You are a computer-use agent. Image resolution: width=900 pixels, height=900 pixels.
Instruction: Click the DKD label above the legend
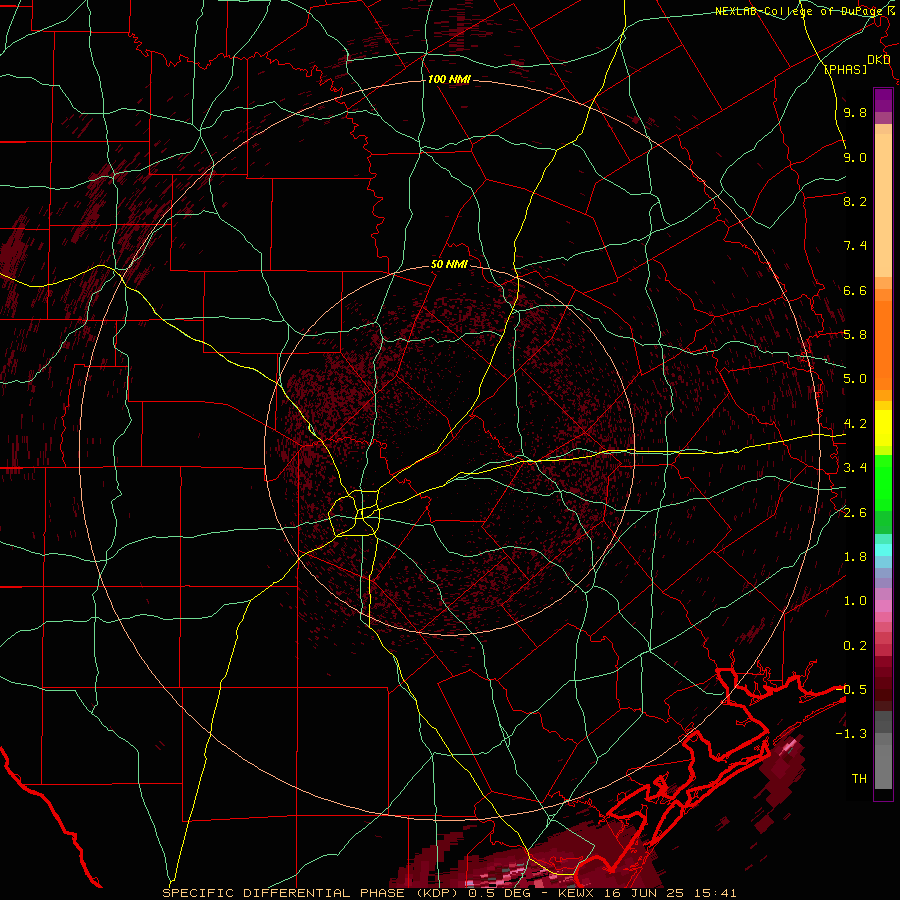[x=878, y=60]
